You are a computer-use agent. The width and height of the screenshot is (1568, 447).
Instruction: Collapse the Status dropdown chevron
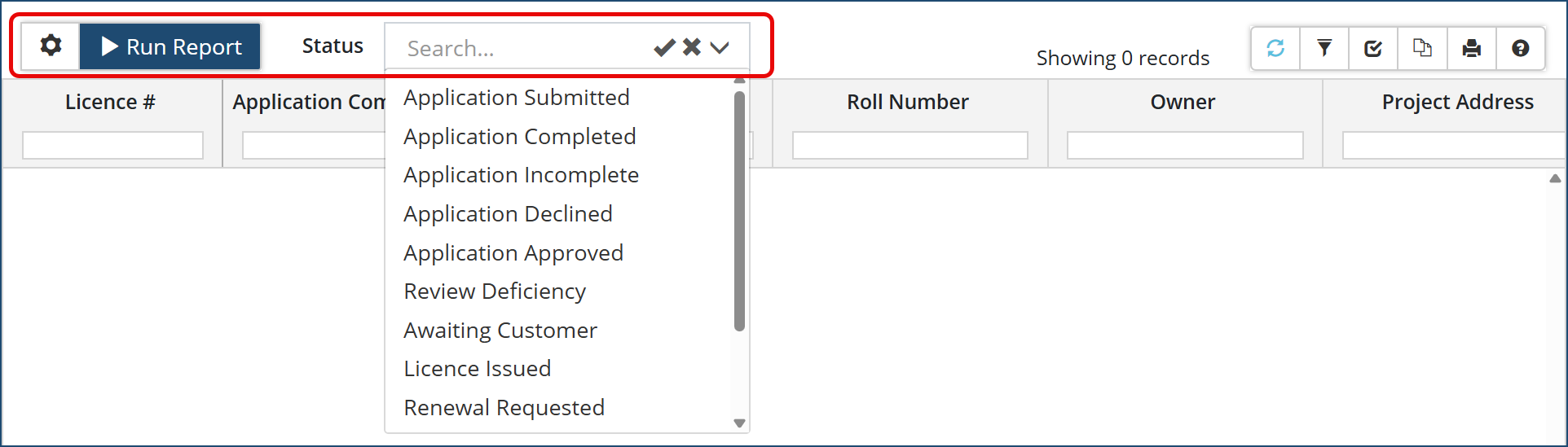[x=720, y=48]
